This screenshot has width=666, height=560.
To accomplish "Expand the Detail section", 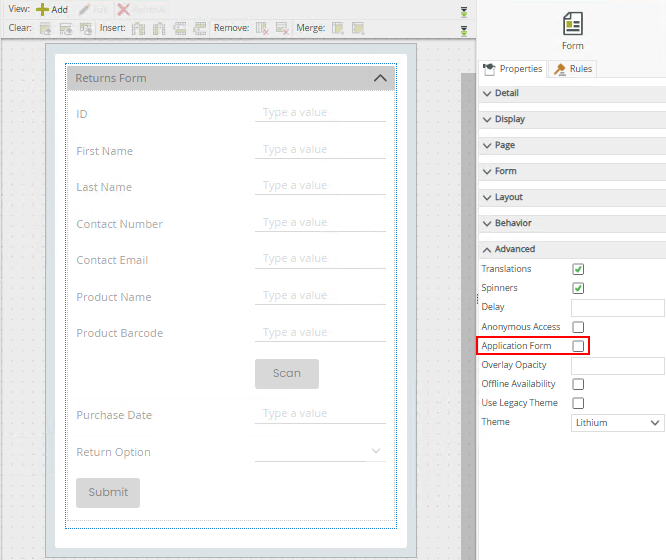I will click(x=572, y=93).
